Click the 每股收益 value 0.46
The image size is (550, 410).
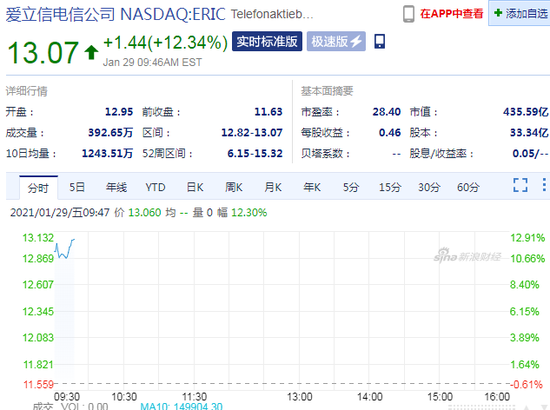[390, 133]
